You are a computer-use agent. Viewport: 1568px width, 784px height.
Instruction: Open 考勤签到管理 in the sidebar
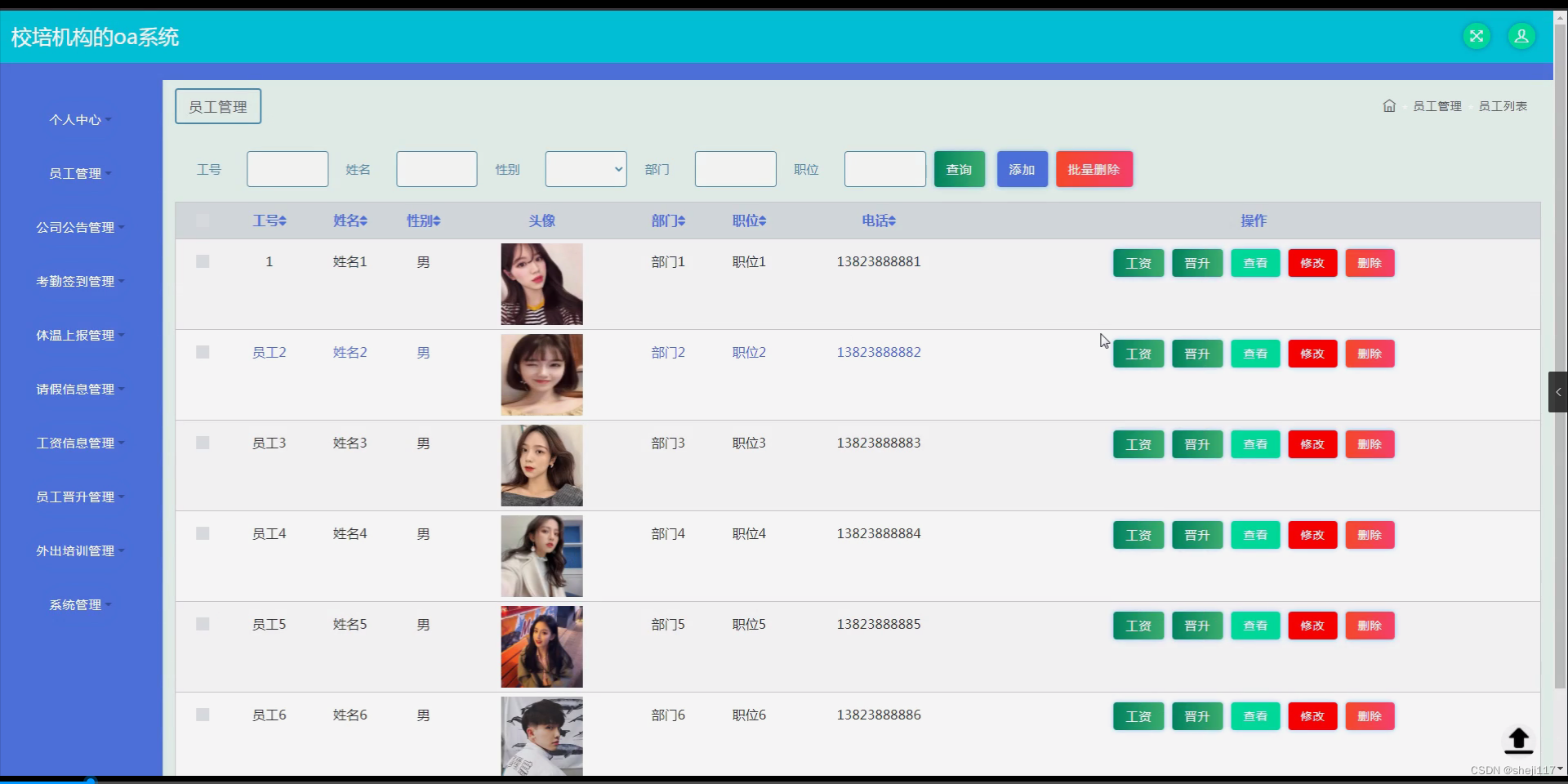[79, 281]
